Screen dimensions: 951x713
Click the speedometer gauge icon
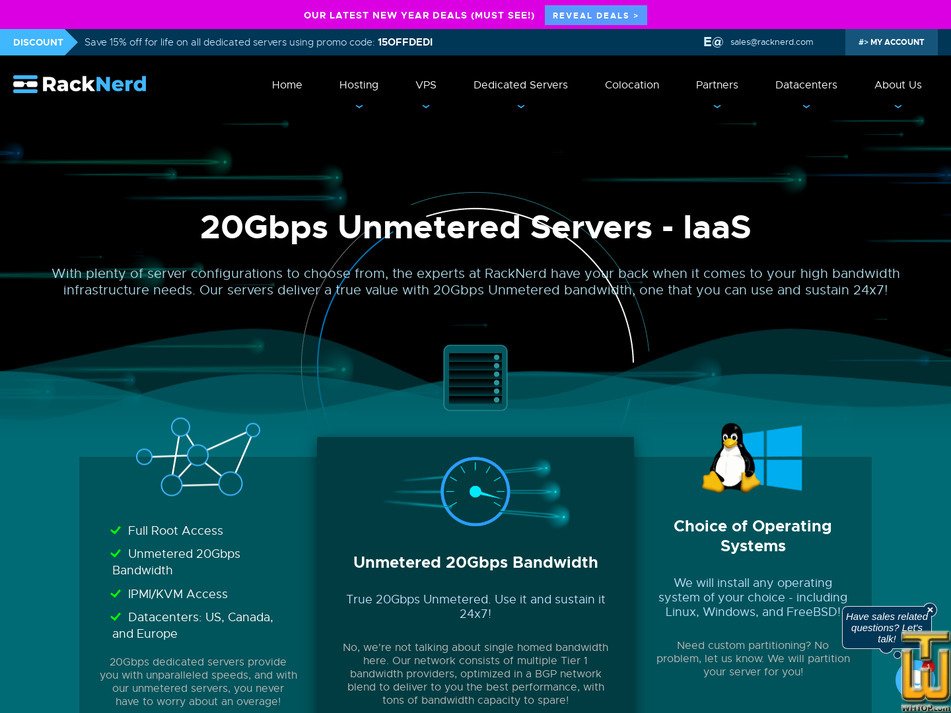pos(475,491)
